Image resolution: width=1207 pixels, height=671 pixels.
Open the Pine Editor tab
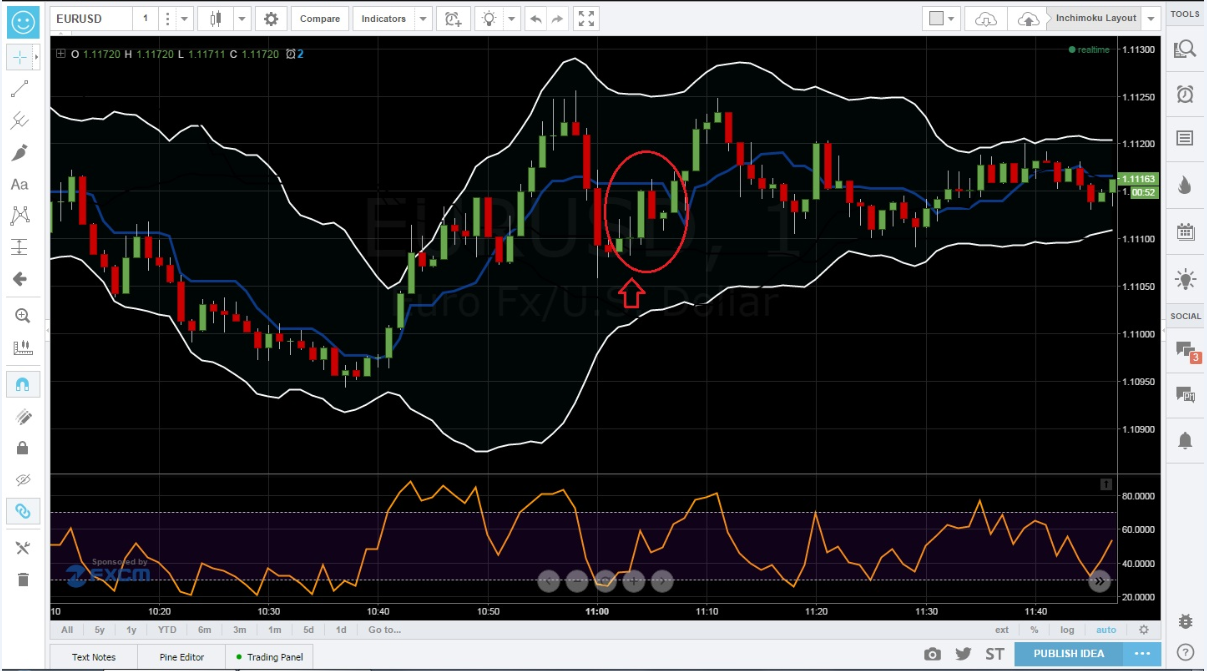pos(181,657)
